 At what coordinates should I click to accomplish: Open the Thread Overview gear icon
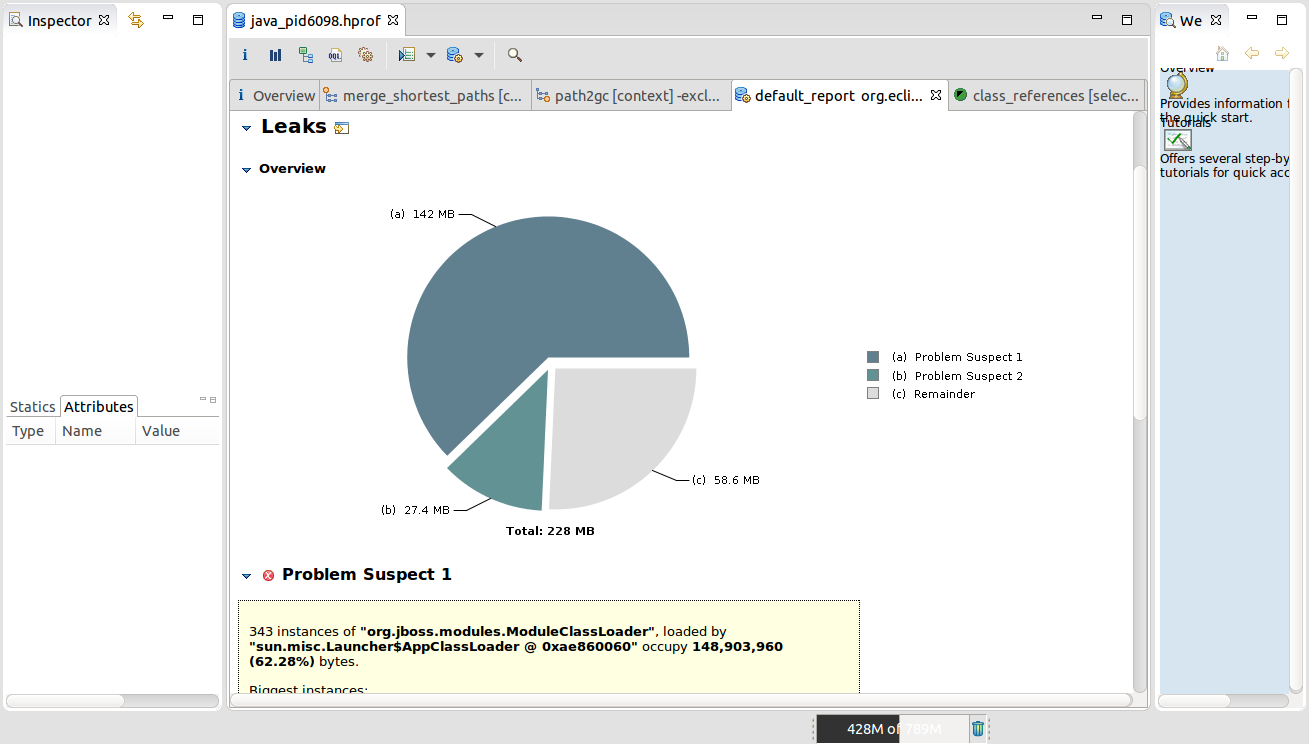tap(365, 55)
